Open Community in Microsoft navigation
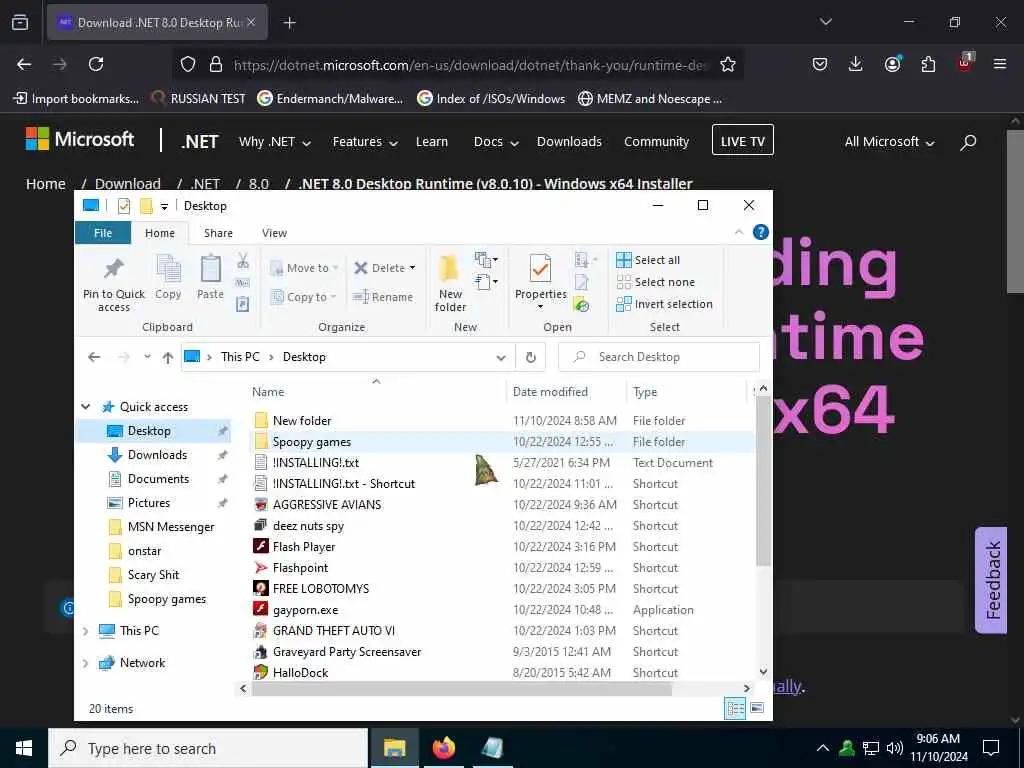The image size is (1024, 768). pos(656,142)
